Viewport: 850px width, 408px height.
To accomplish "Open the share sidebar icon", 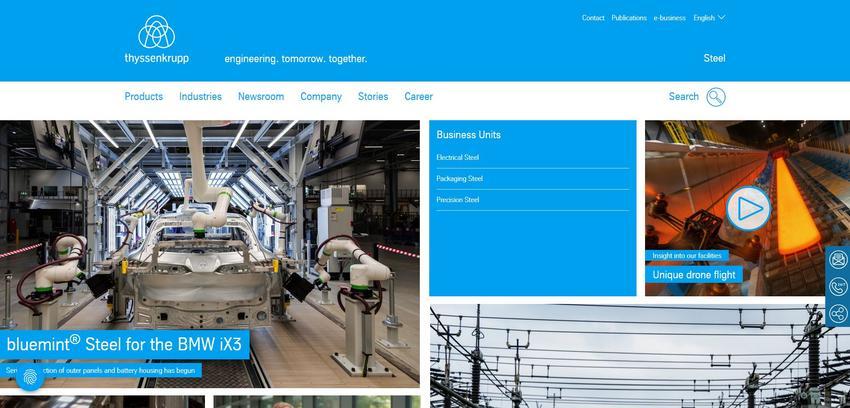I will pos(838,313).
